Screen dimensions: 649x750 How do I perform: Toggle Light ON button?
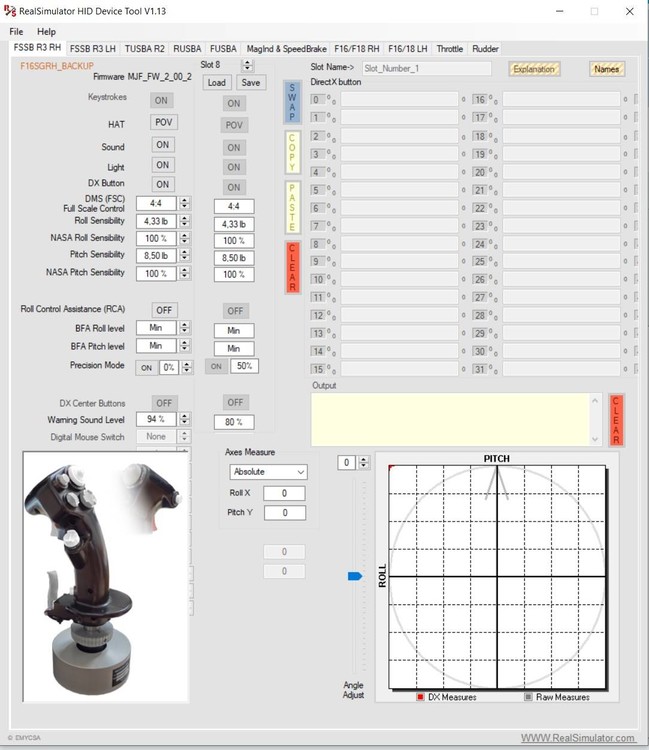(x=163, y=165)
